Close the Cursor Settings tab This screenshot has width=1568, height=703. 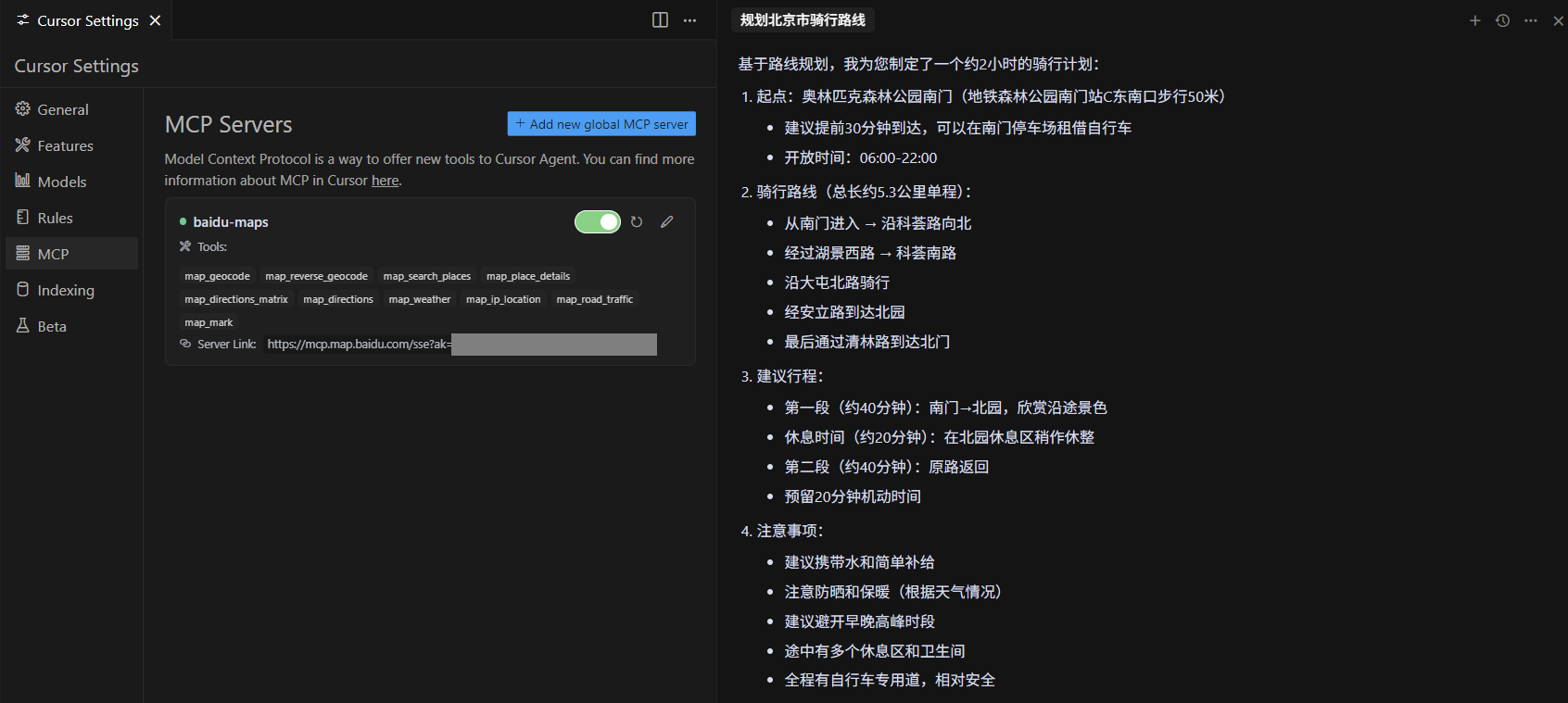coord(155,20)
